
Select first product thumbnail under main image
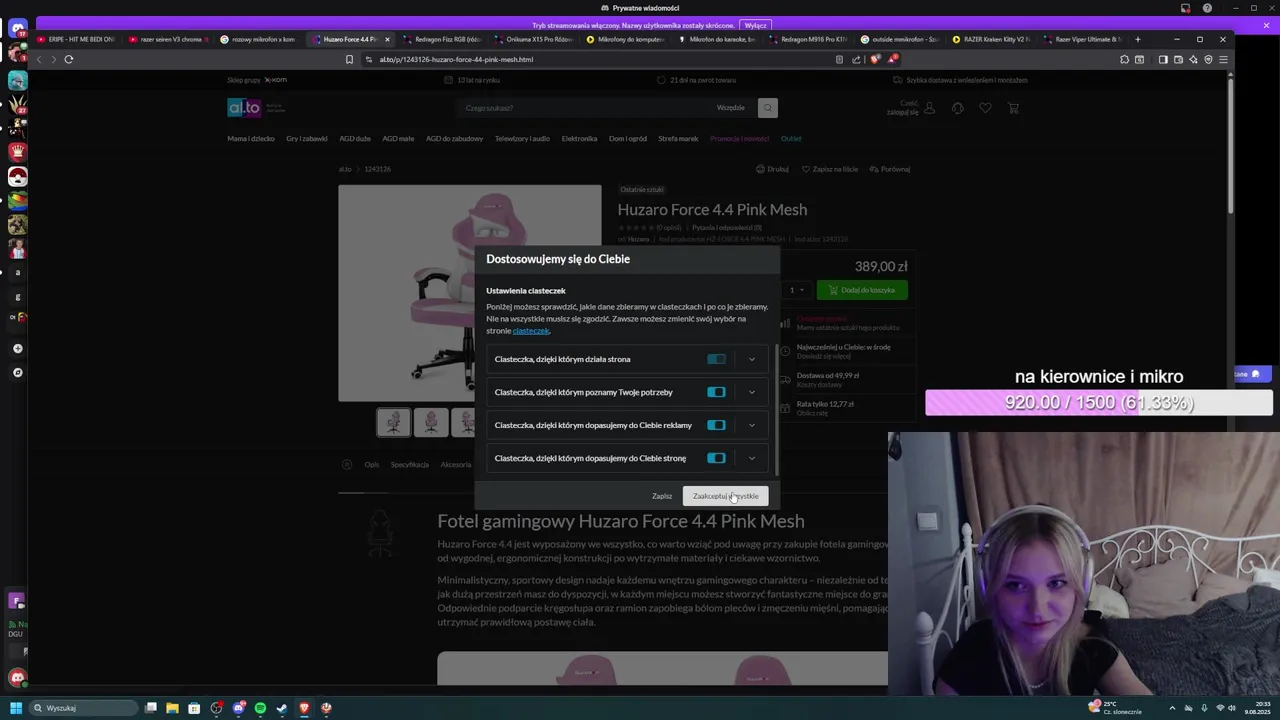point(393,422)
